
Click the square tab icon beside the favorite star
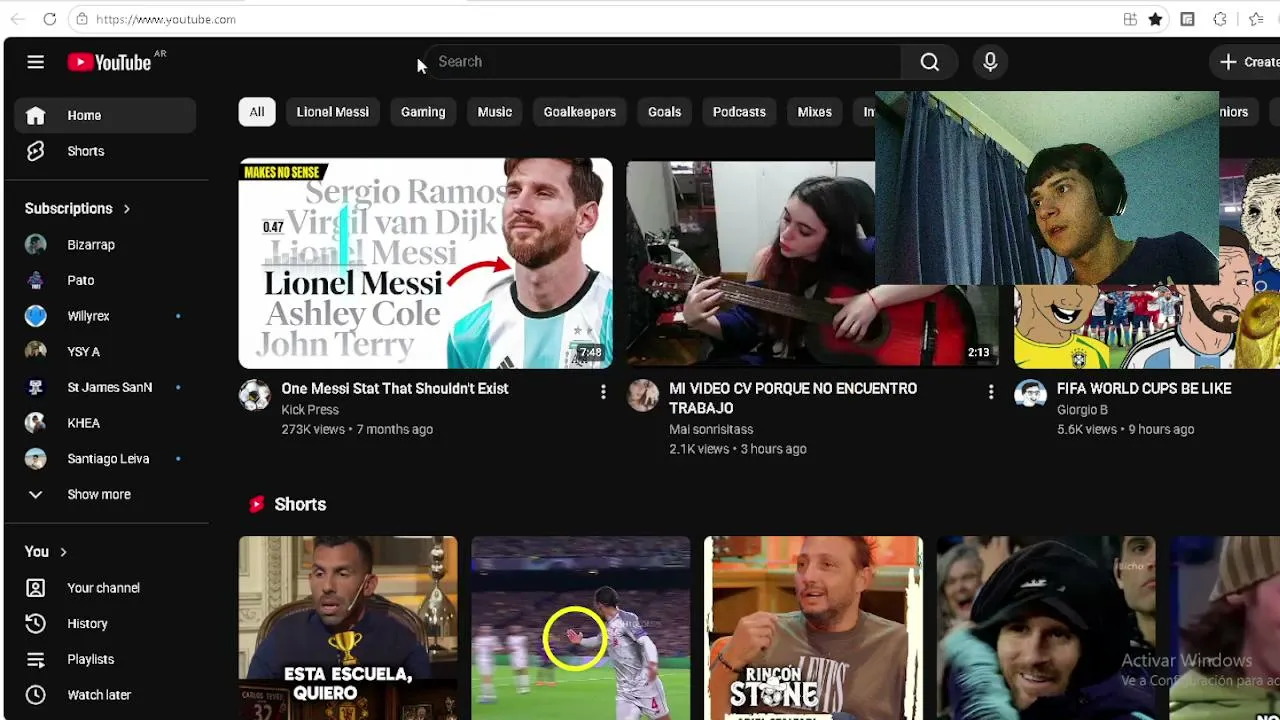coord(1187,19)
